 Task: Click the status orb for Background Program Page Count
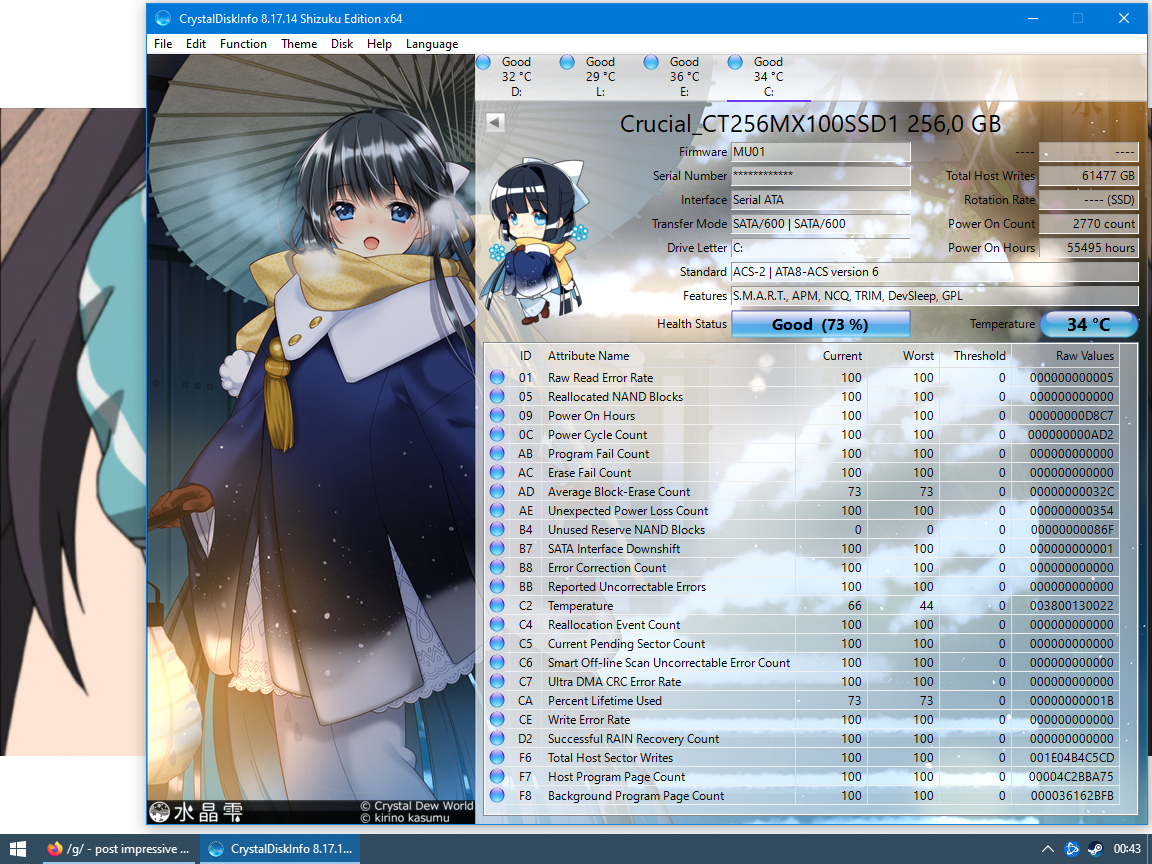pyautogui.click(x=497, y=796)
